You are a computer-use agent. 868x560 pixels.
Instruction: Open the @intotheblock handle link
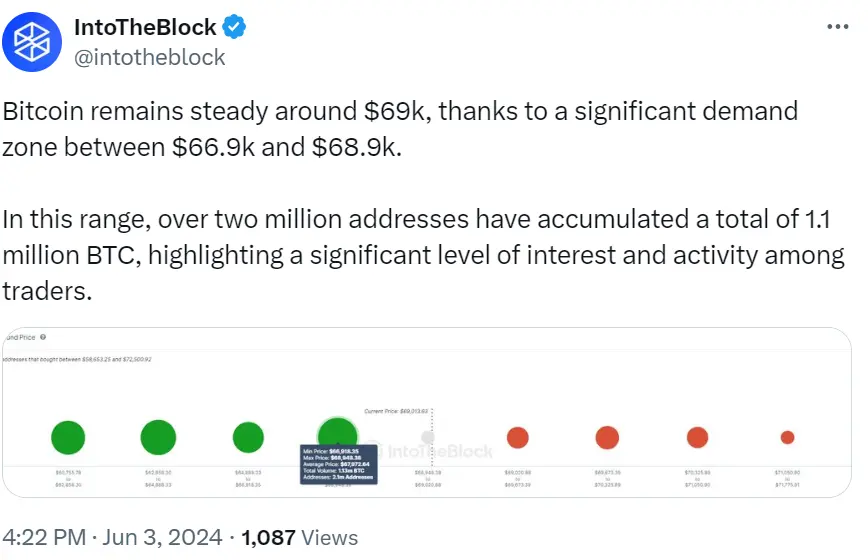click(x=149, y=58)
